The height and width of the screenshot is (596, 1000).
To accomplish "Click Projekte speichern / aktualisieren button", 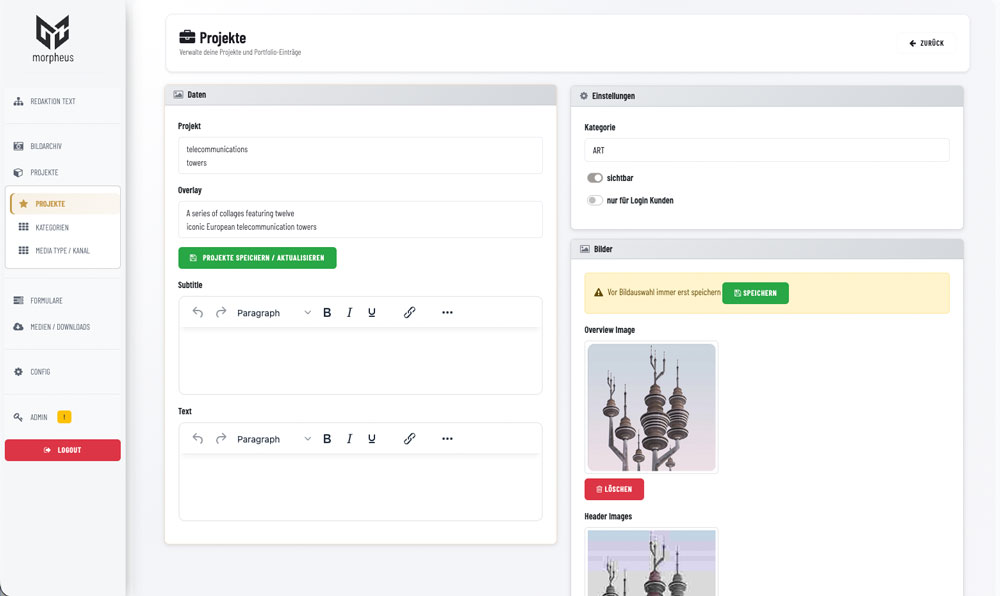I will pos(257,258).
